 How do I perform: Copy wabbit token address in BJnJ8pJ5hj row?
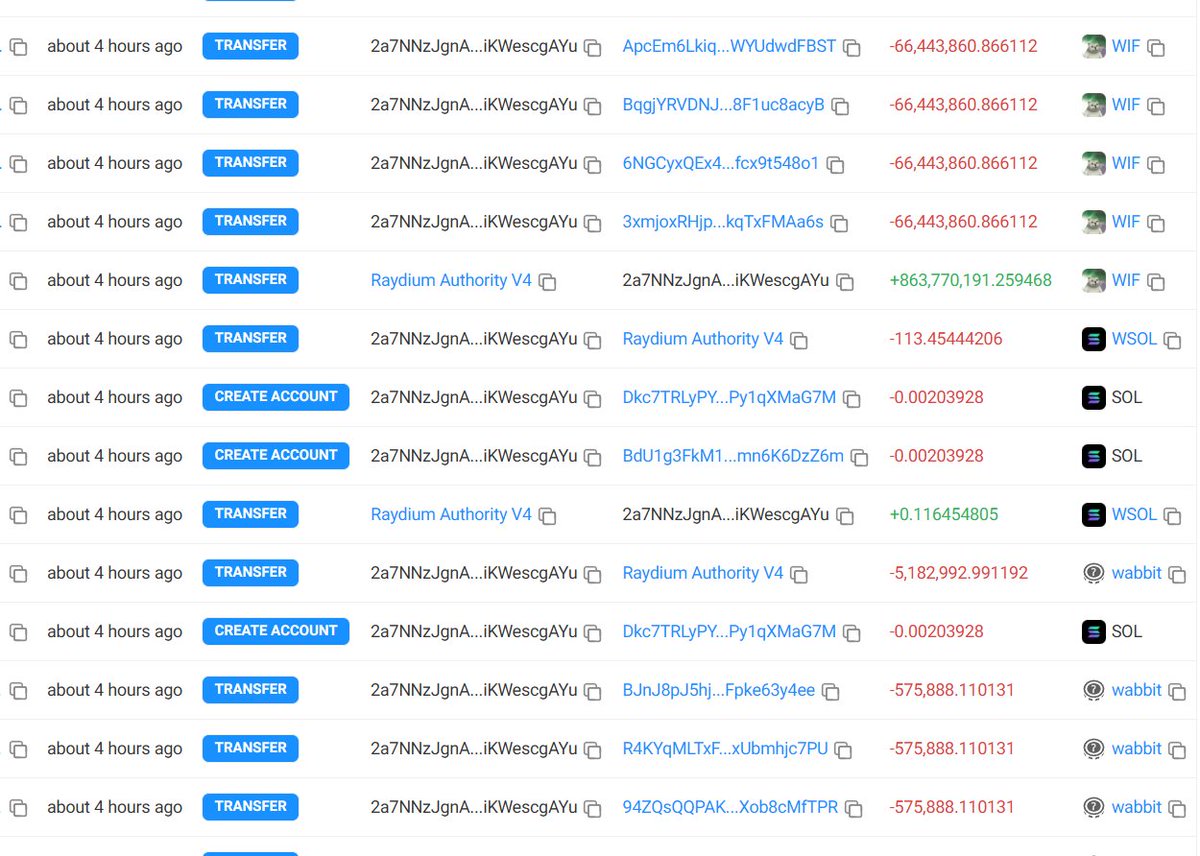[1178, 692]
